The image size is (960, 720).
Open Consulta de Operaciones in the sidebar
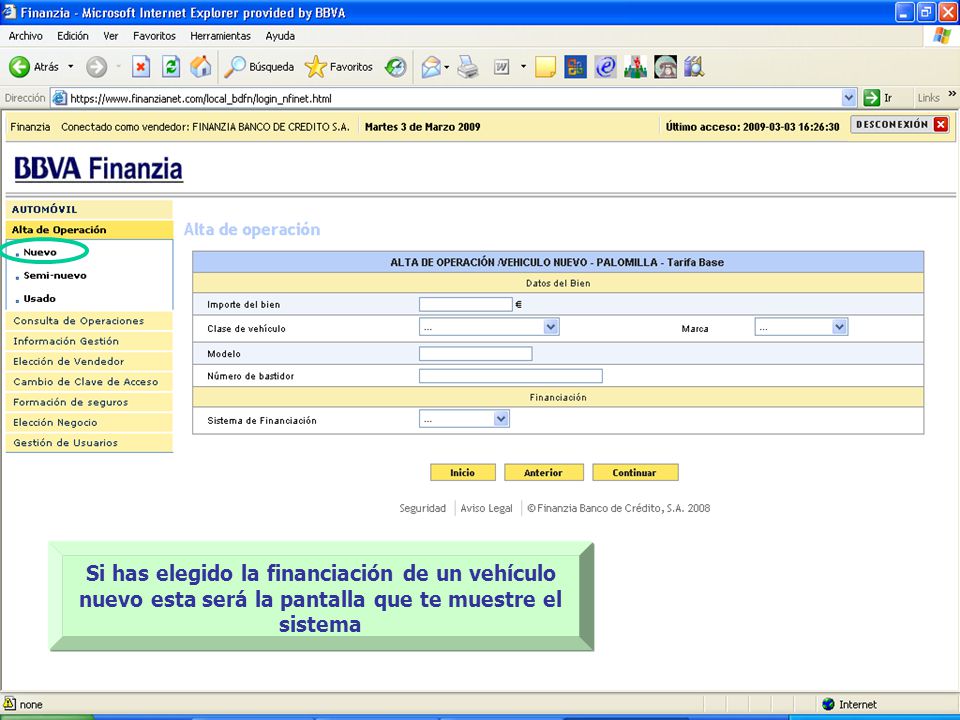pyautogui.click(x=89, y=321)
